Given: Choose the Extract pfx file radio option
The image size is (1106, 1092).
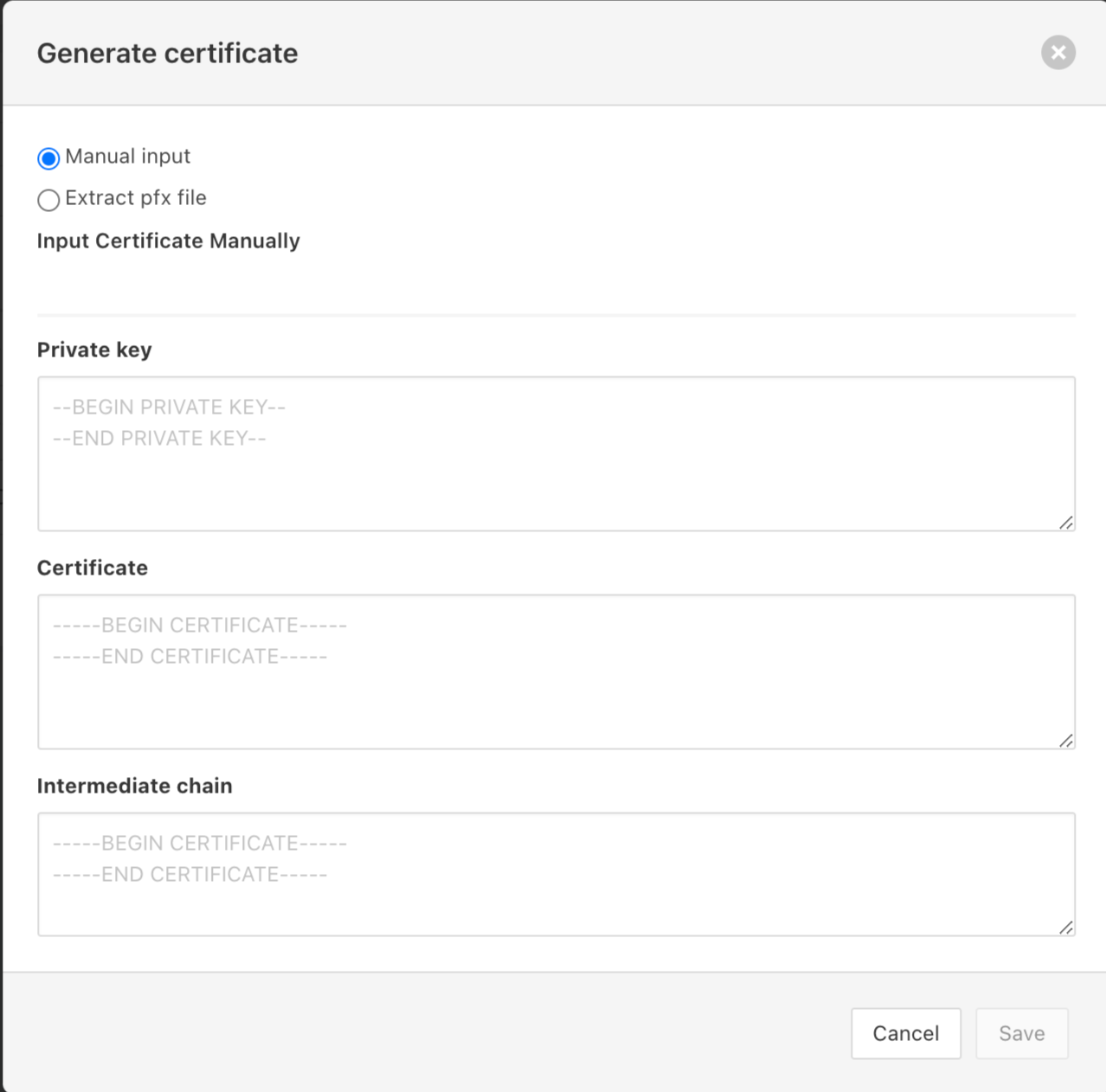Looking at the screenshot, I should (48, 200).
